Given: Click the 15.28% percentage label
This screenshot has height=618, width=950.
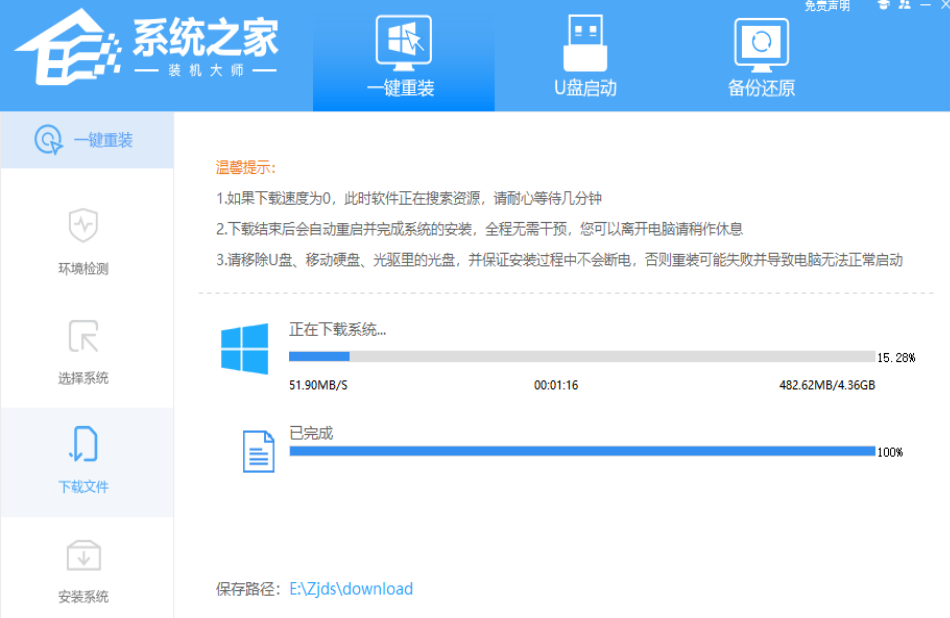Looking at the screenshot, I should (x=896, y=357).
